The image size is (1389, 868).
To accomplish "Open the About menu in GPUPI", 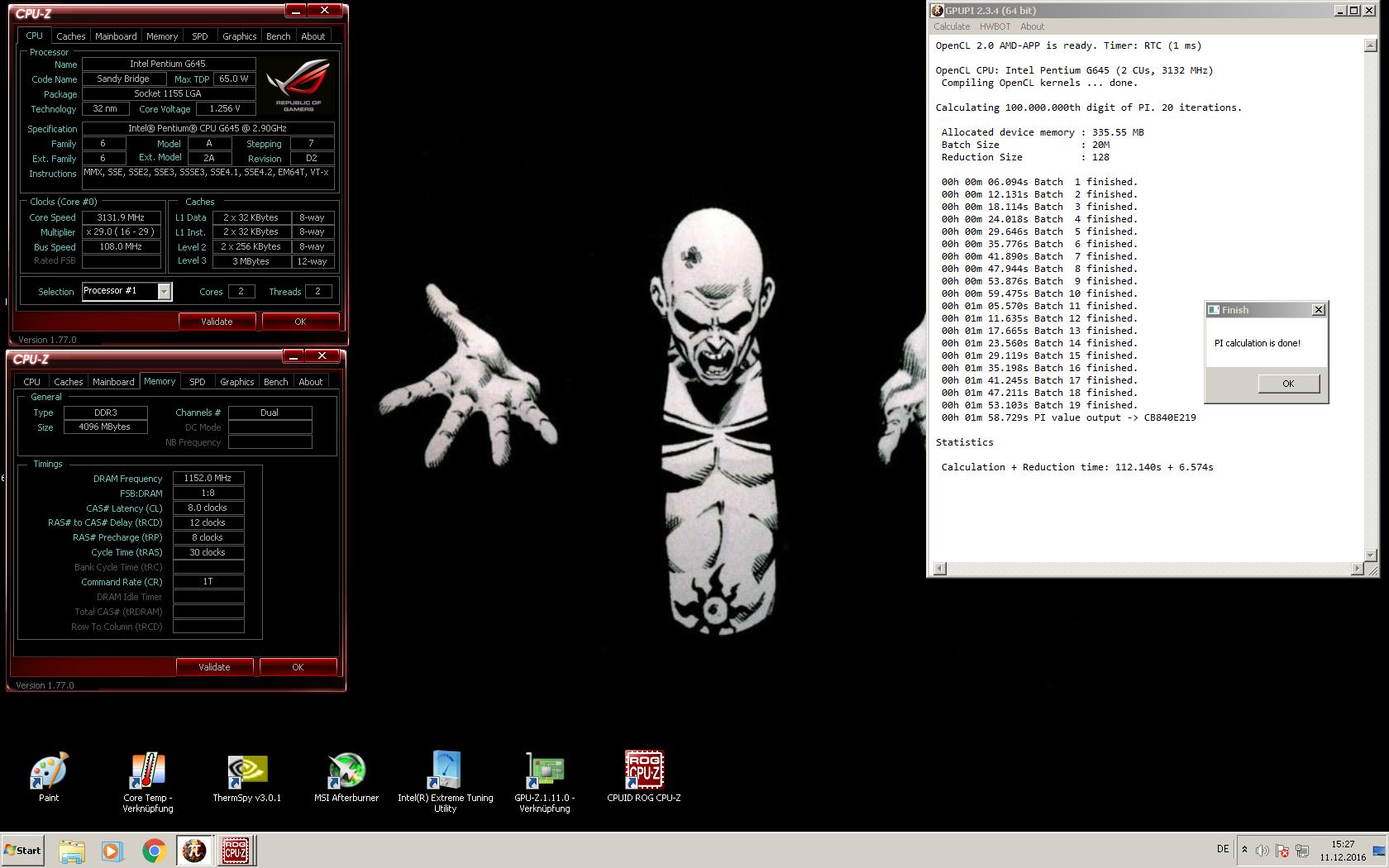I will pos(1032,26).
